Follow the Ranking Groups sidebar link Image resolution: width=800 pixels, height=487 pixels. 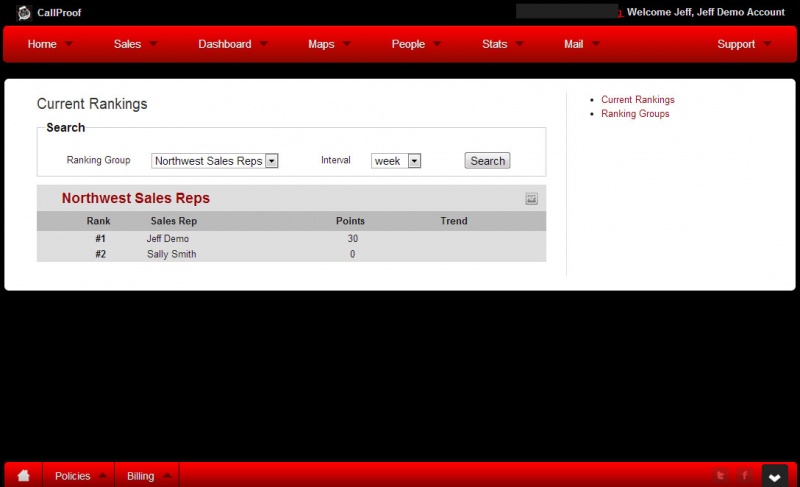635,114
